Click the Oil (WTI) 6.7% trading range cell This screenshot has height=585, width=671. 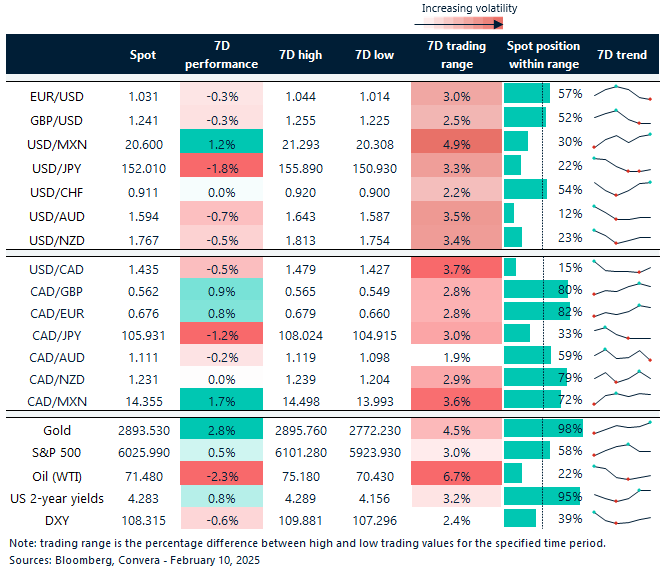(x=456, y=472)
